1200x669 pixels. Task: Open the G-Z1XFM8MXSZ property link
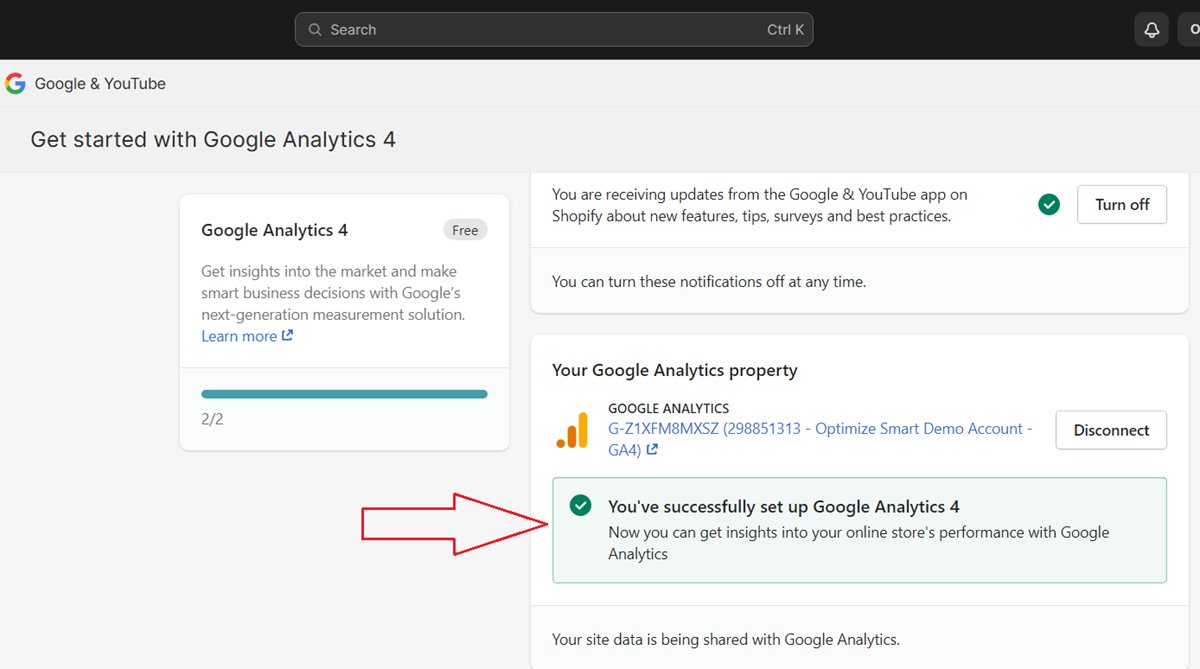(820, 439)
